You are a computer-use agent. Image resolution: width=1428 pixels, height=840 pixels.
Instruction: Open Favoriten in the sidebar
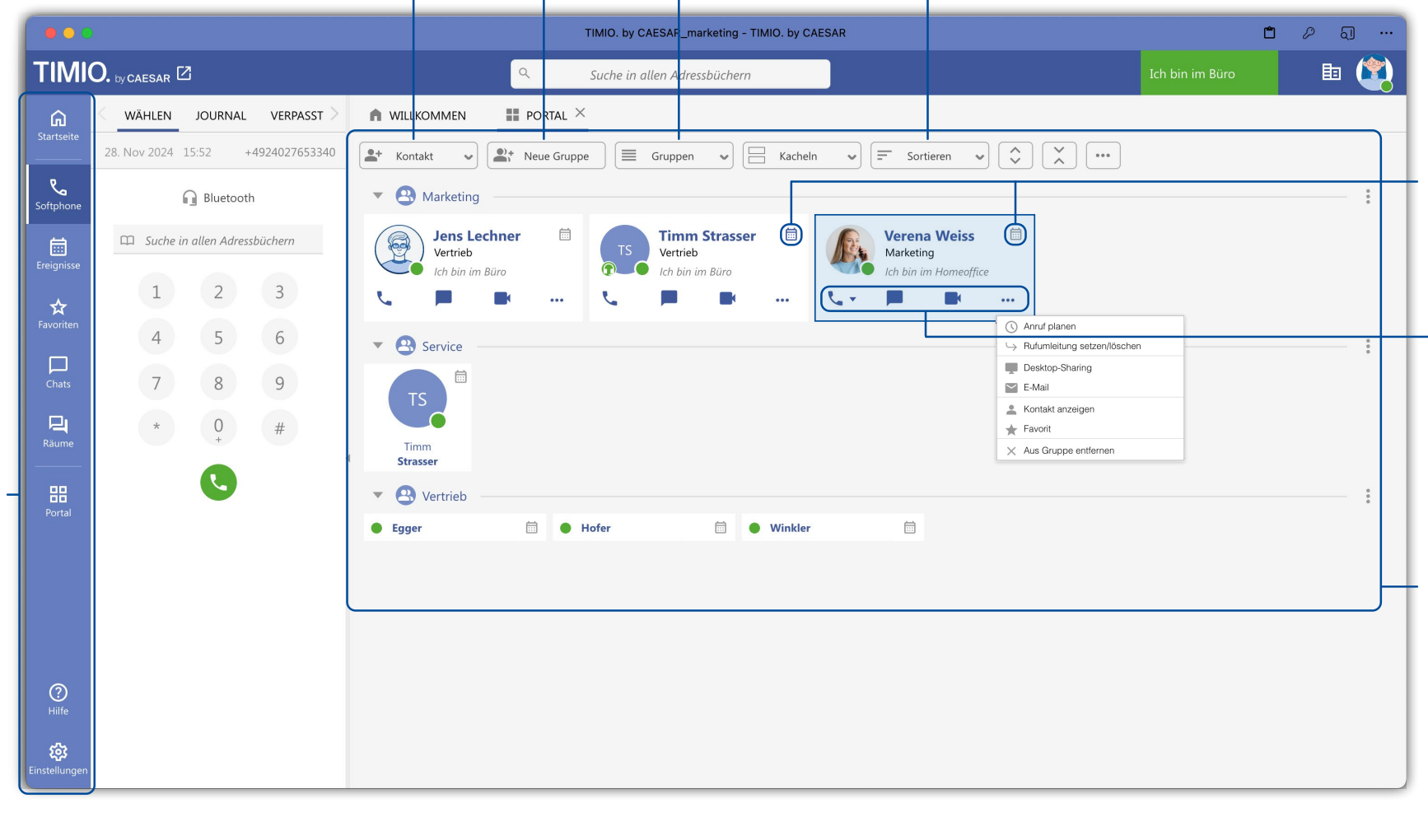(x=58, y=313)
